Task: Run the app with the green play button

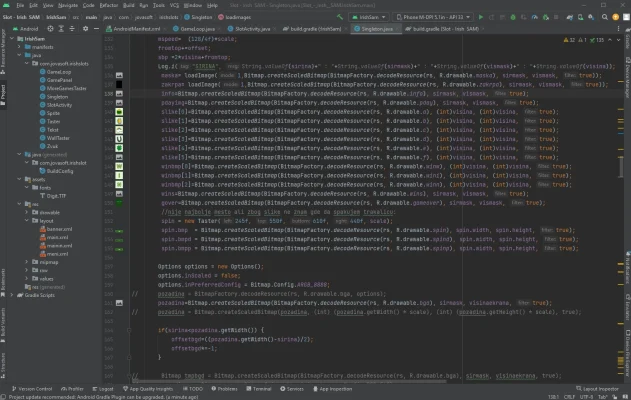Action: pyautogui.click(x=480, y=17)
